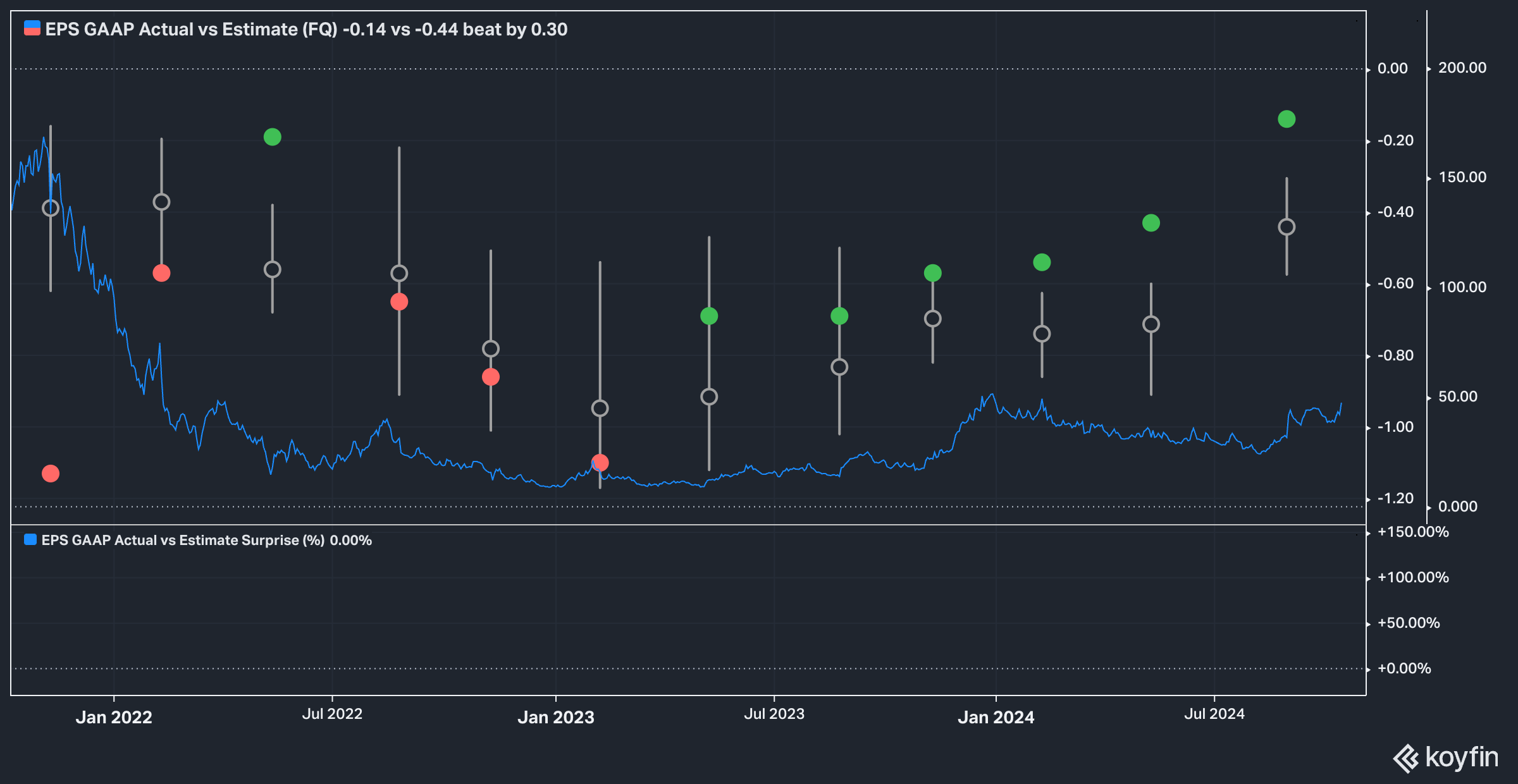Click the green actual dot near -0.43 in spring 2024
Image resolution: width=1518 pixels, height=784 pixels.
[1151, 223]
